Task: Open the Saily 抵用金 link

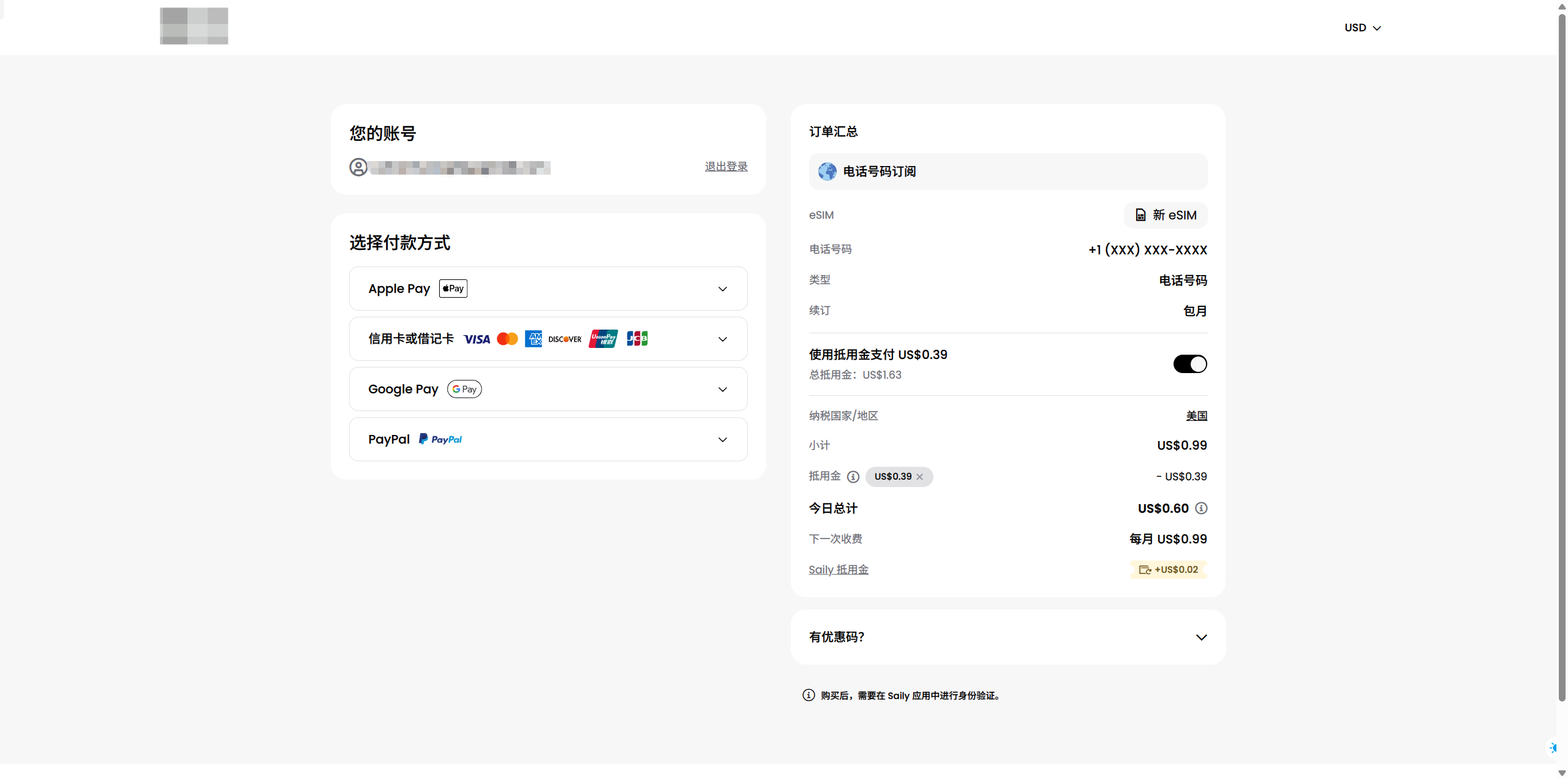Action: pos(839,570)
